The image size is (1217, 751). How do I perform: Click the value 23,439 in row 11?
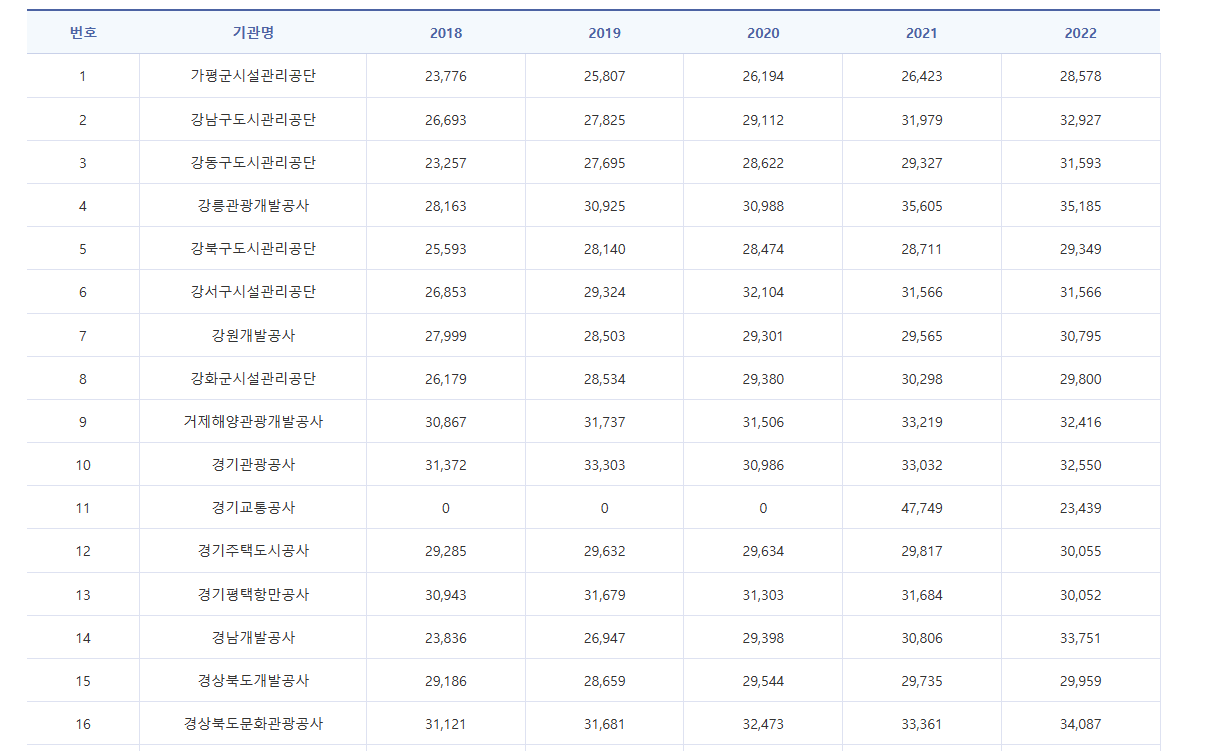pyautogui.click(x=1081, y=508)
